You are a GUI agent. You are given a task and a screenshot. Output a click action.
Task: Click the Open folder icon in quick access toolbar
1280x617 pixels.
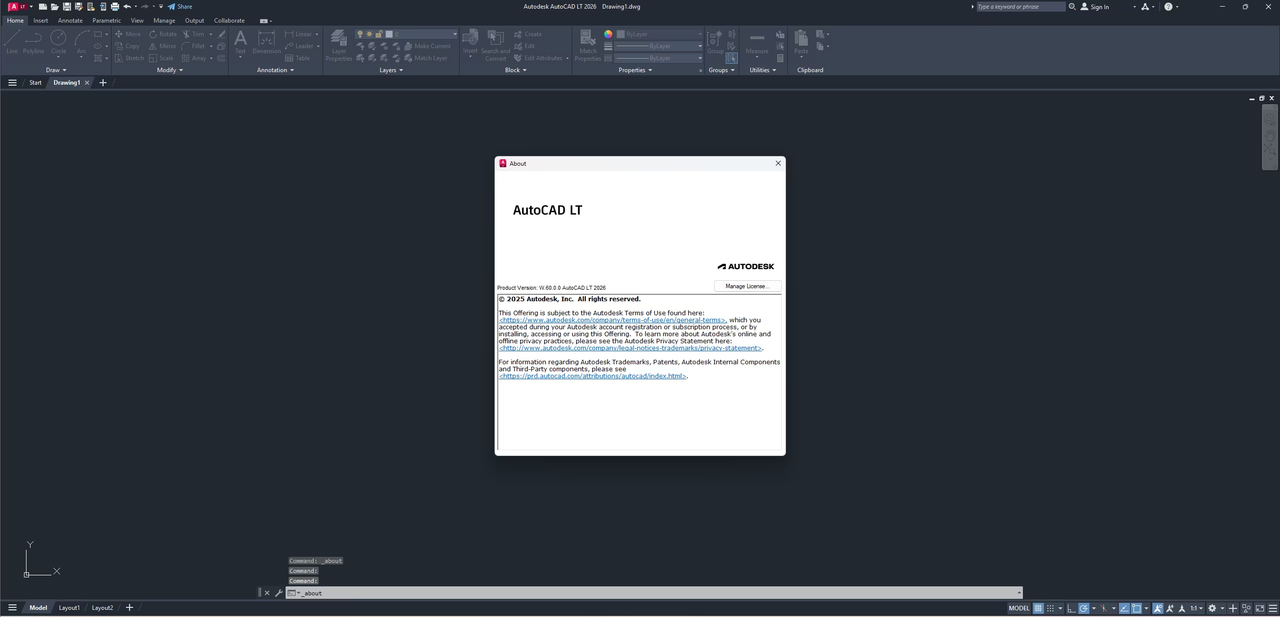(x=55, y=6)
